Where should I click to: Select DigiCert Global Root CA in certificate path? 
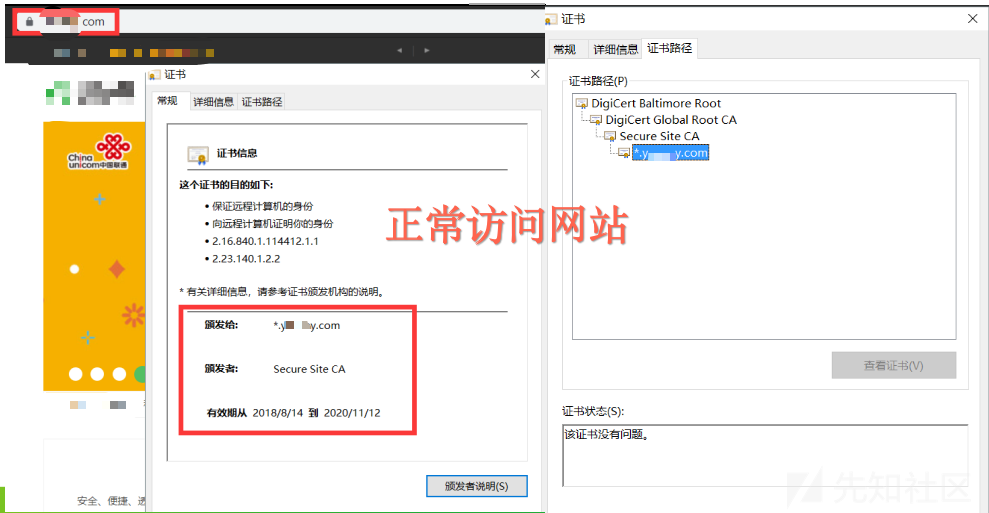coord(670,120)
